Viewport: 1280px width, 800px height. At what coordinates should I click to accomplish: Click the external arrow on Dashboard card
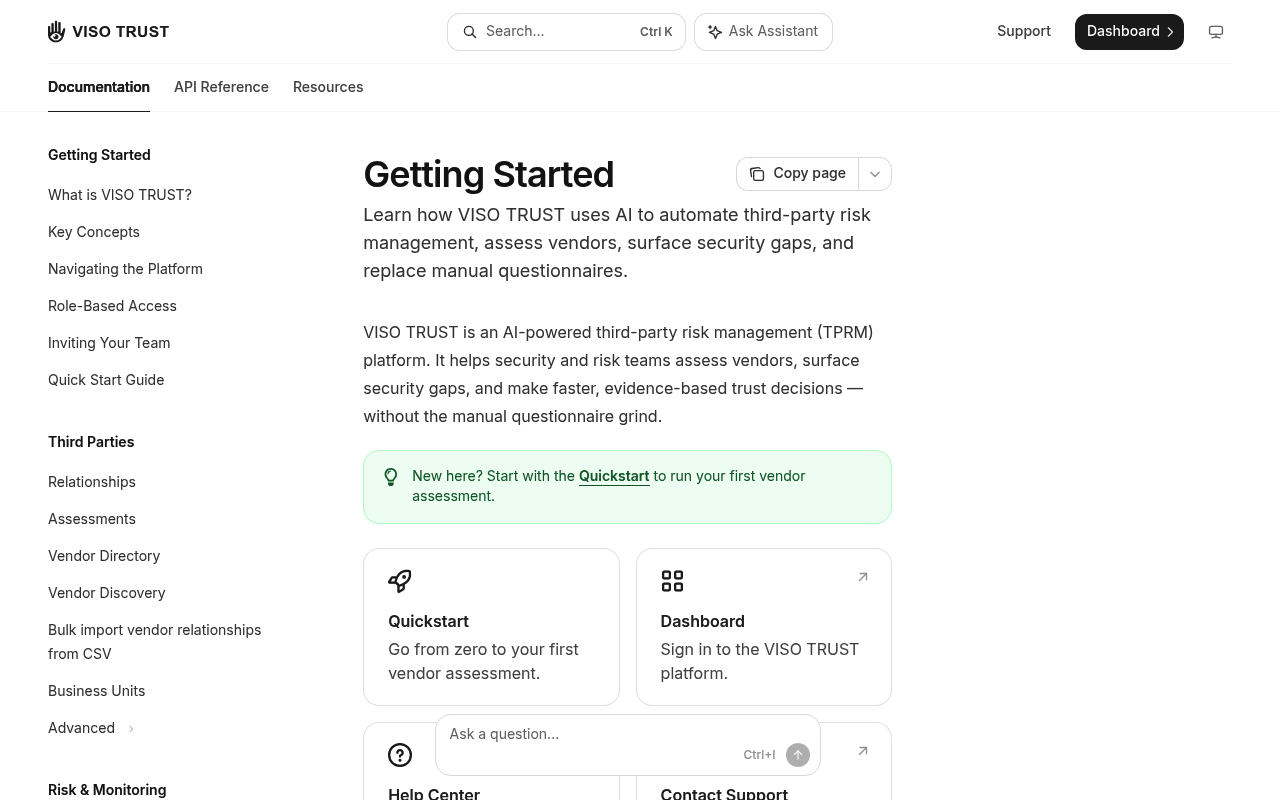pos(863,577)
